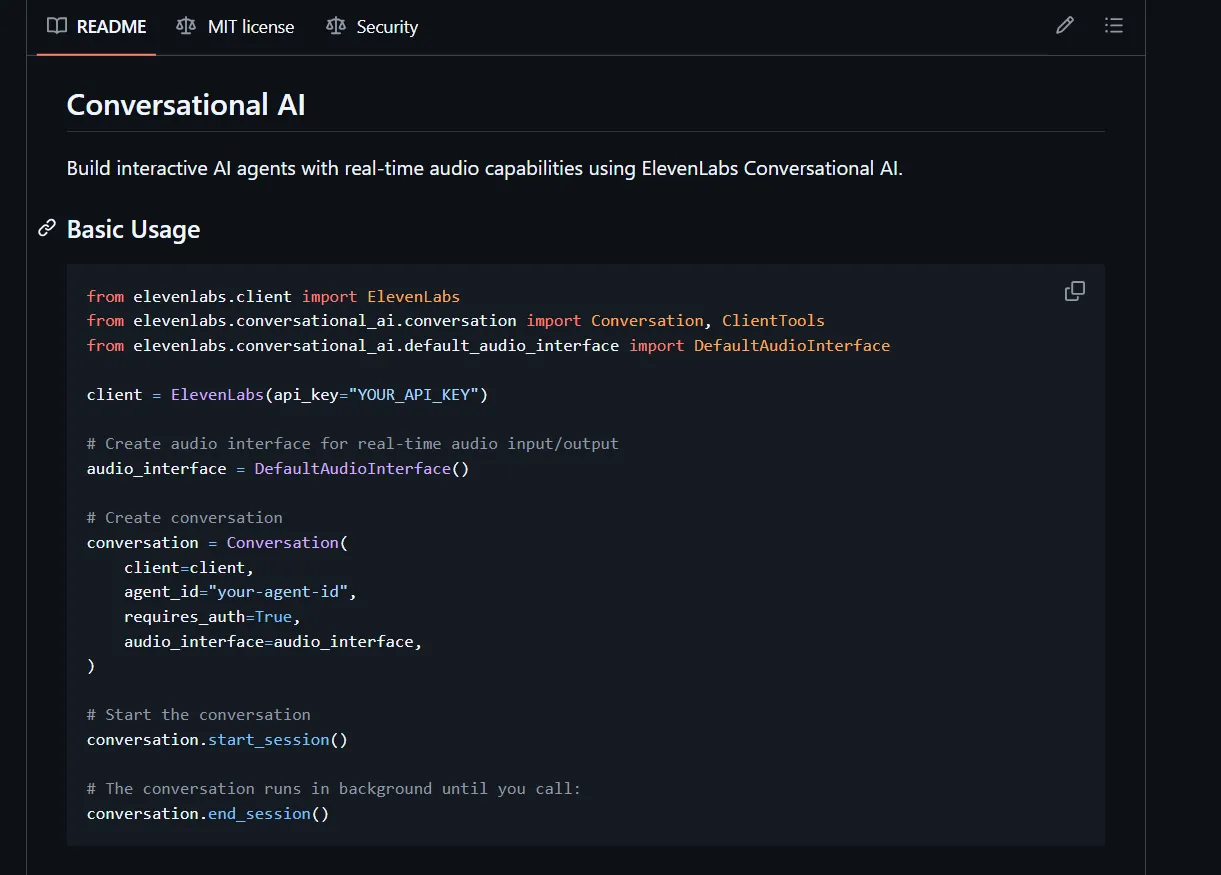Open the outline list icon
Screen dimensions: 1221x875
[x=1114, y=26]
